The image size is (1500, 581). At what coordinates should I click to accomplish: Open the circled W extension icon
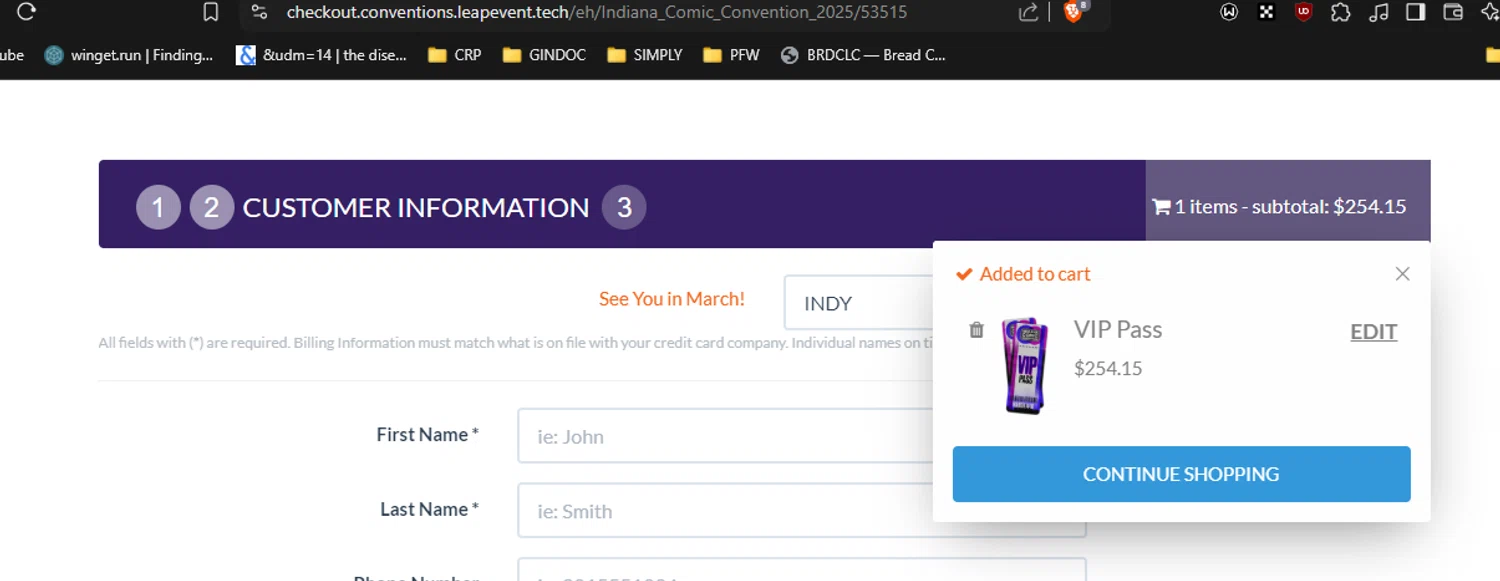(x=1229, y=12)
